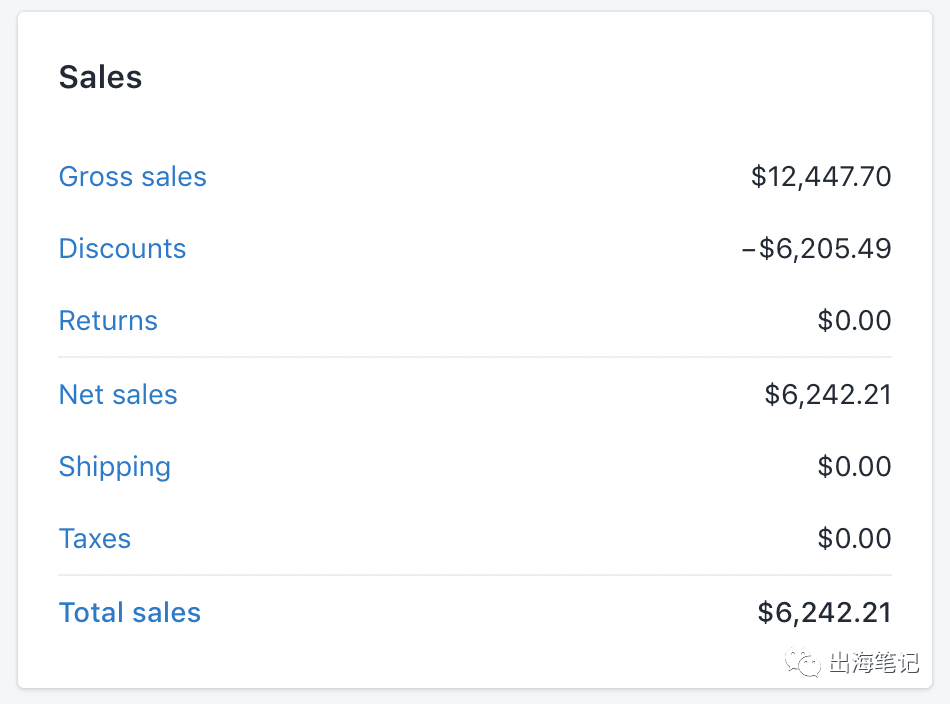Select the −$6,205.49 discounts amount
Image resolution: width=950 pixels, height=704 pixels.
coord(817,248)
